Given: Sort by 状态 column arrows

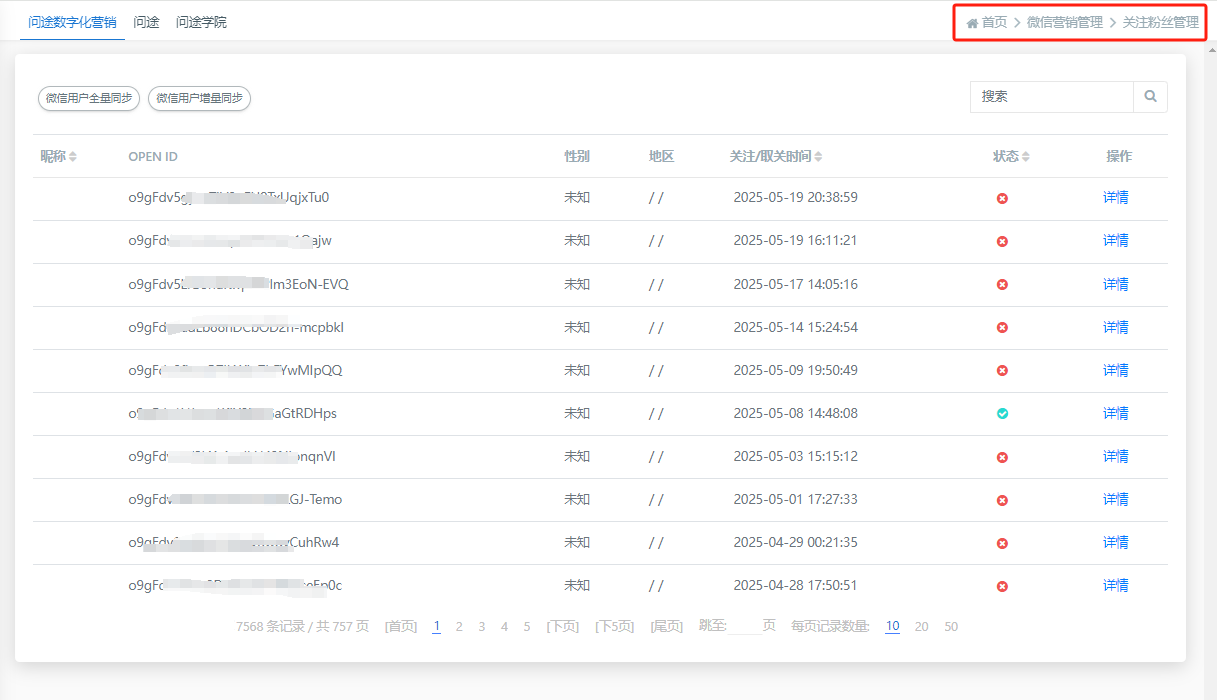Looking at the screenshot, I should 1025,157.
